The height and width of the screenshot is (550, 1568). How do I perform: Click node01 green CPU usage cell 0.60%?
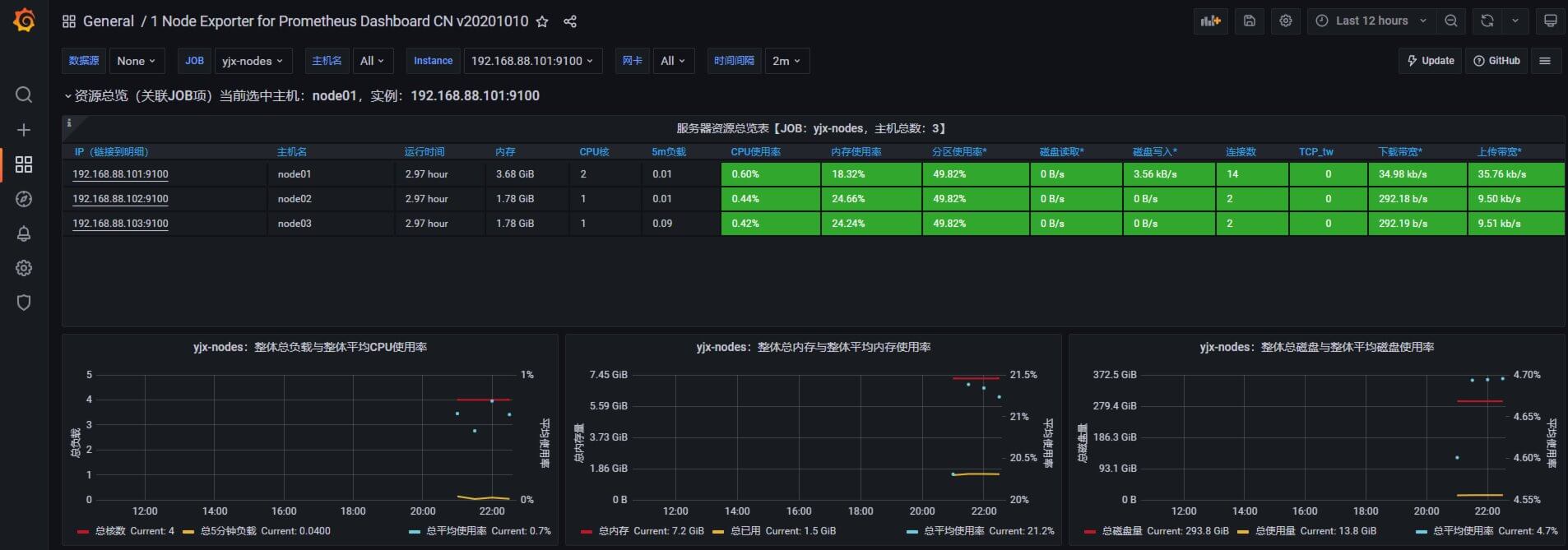[771, 174]
